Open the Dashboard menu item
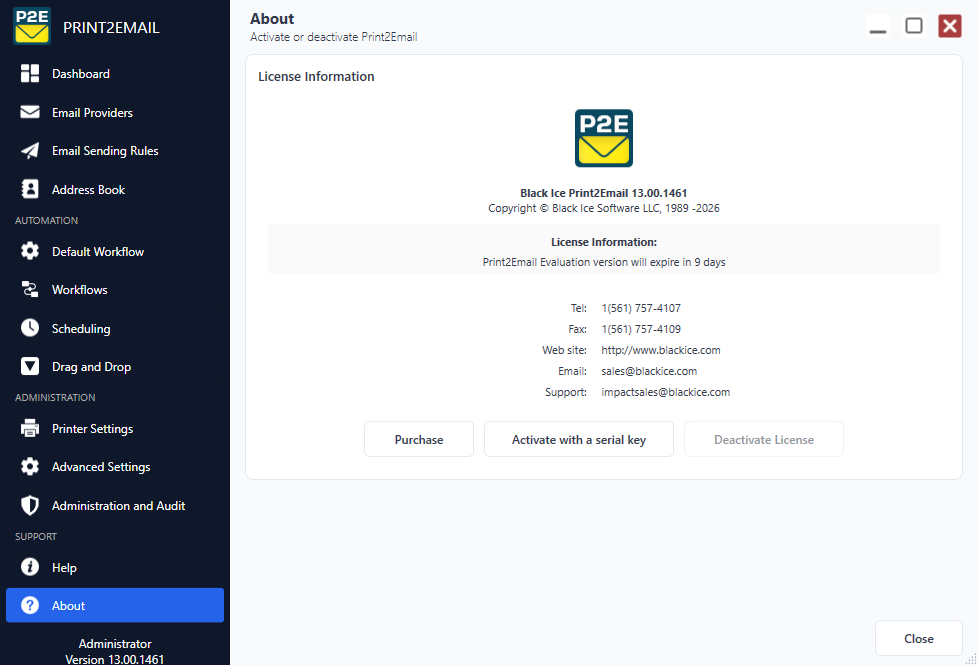The image size is (977, 665). click(x=115, y=74)
